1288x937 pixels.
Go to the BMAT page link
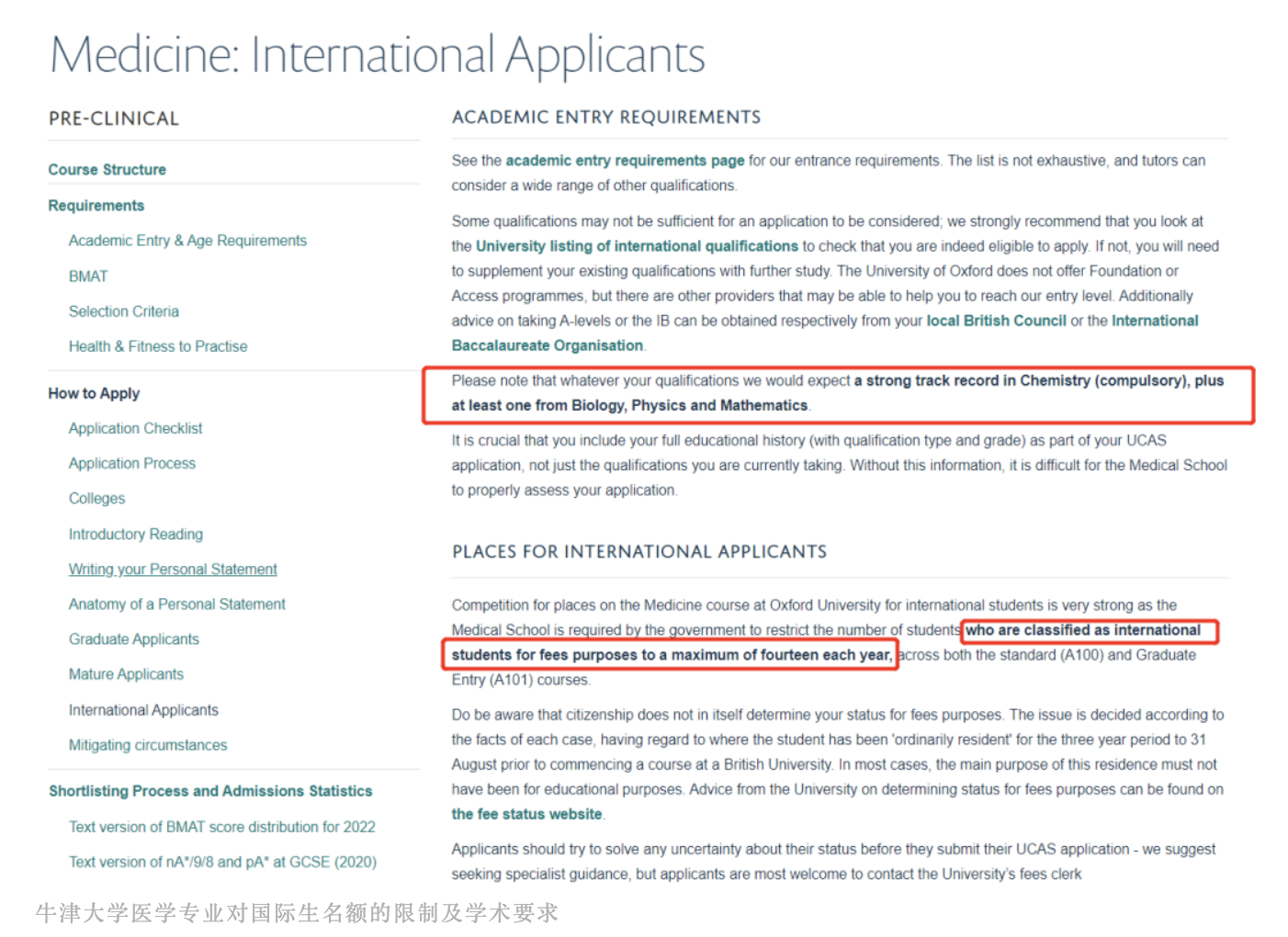click(88, 277)
